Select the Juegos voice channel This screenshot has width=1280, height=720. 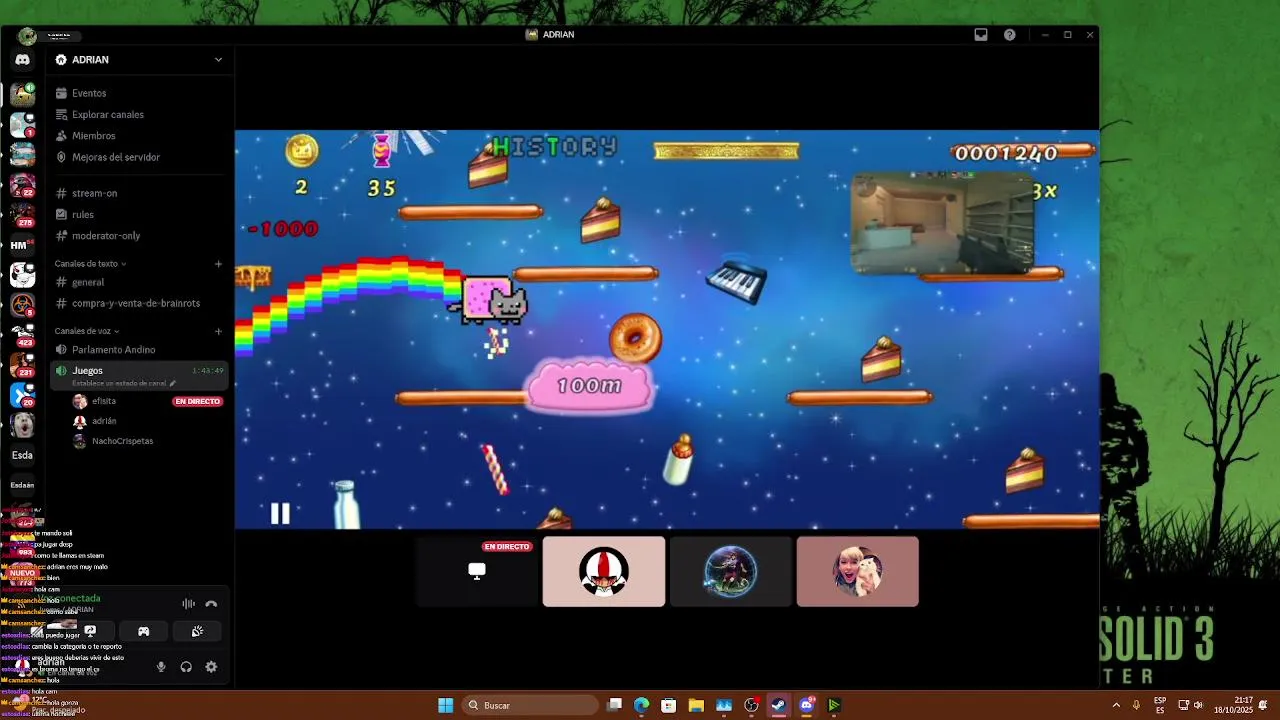tap(141, 376)
